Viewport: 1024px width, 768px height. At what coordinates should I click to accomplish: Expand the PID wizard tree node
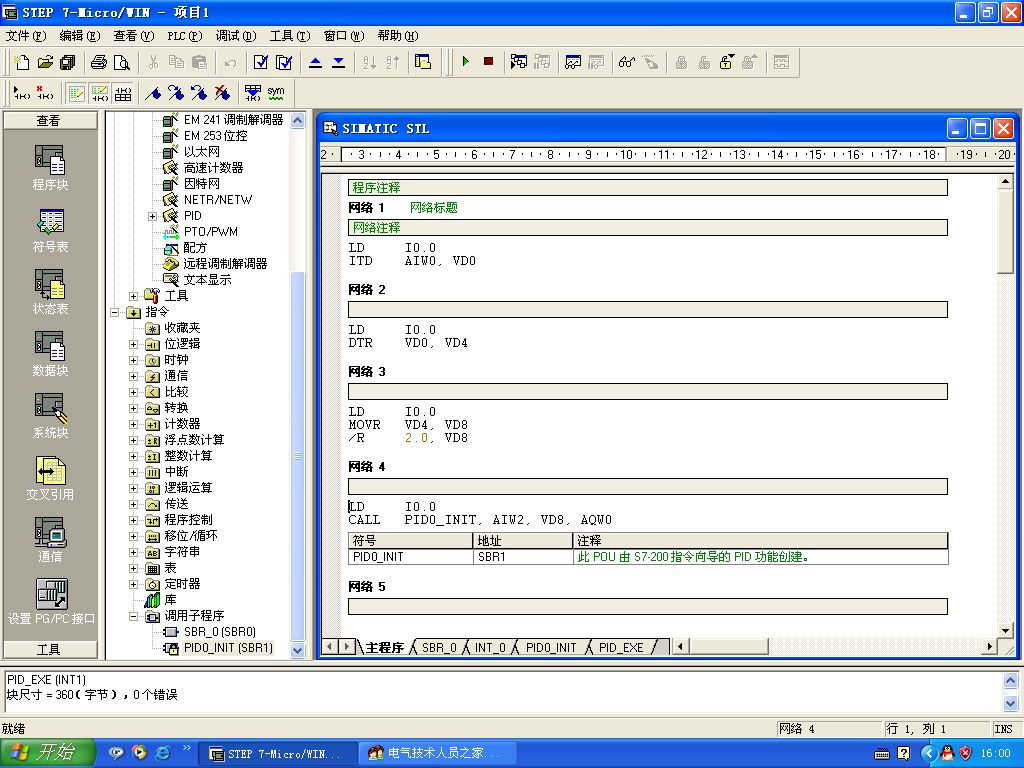pyautogui.click(x=152, y=216)
